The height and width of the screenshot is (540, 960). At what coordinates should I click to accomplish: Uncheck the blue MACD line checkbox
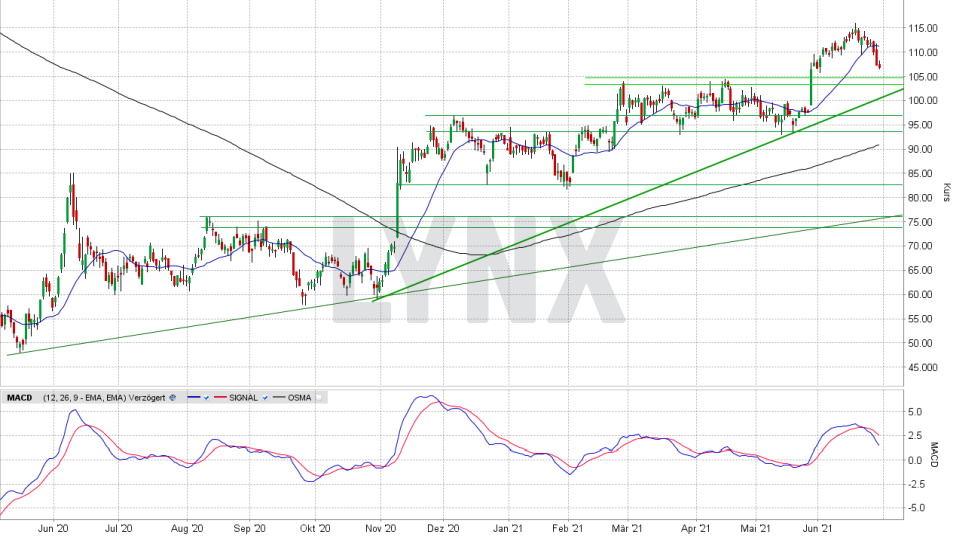tap(206, 398)
